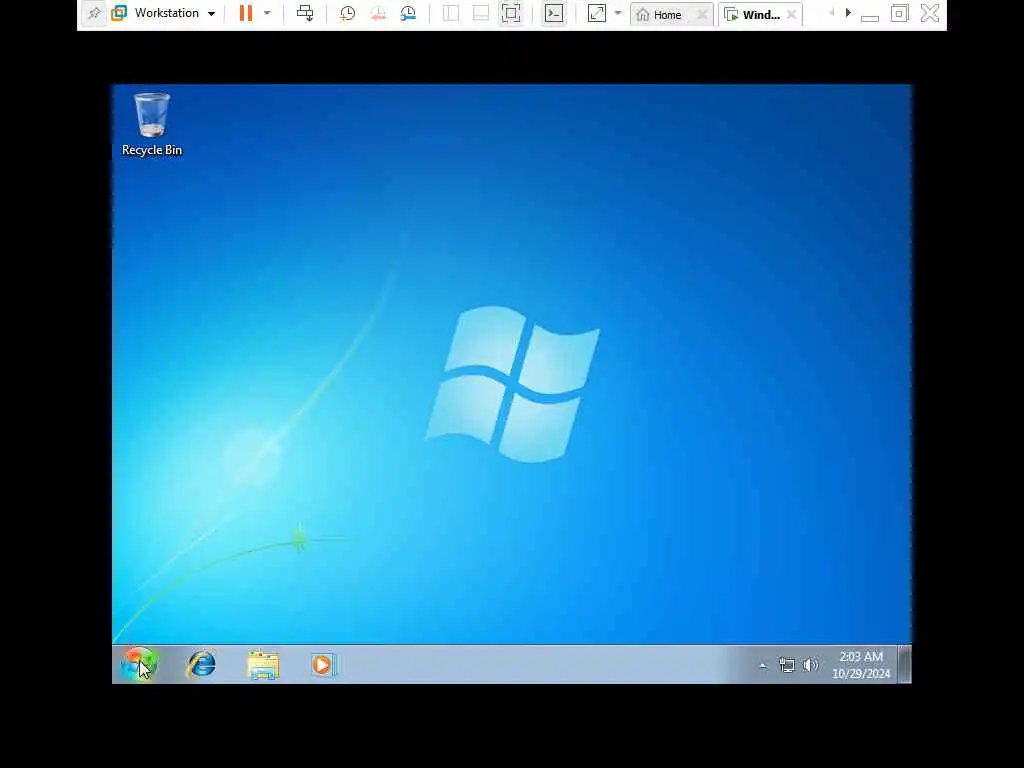
Task: Go to previous tab with left arrow
Action: pos(831,13)
